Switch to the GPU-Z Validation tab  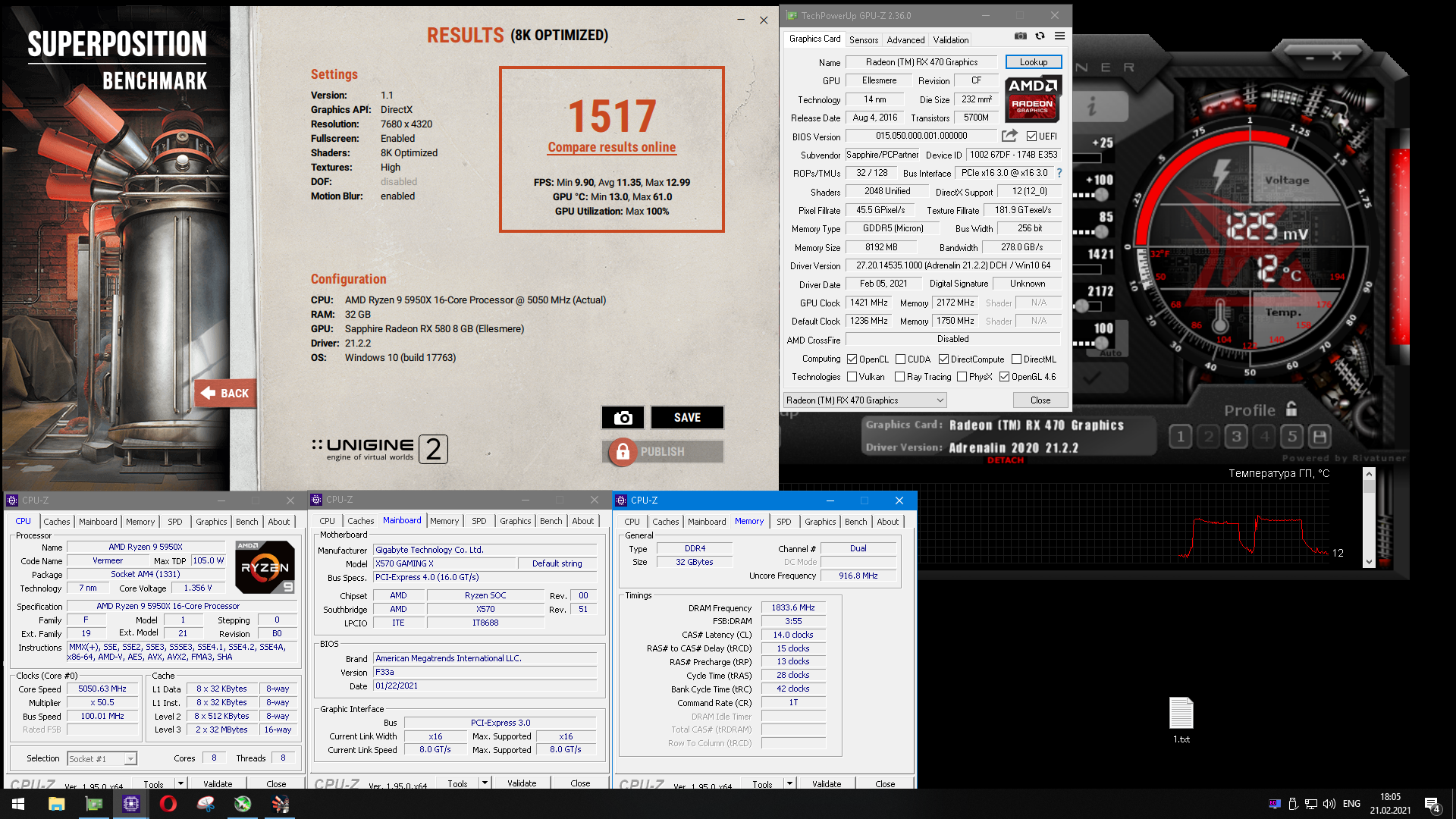(951, 40)
